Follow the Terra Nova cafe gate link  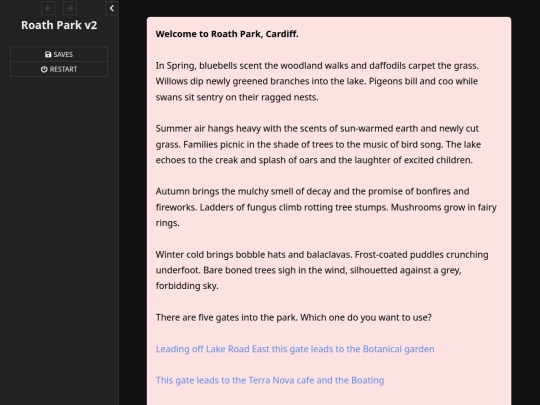(x=270, y=380)
